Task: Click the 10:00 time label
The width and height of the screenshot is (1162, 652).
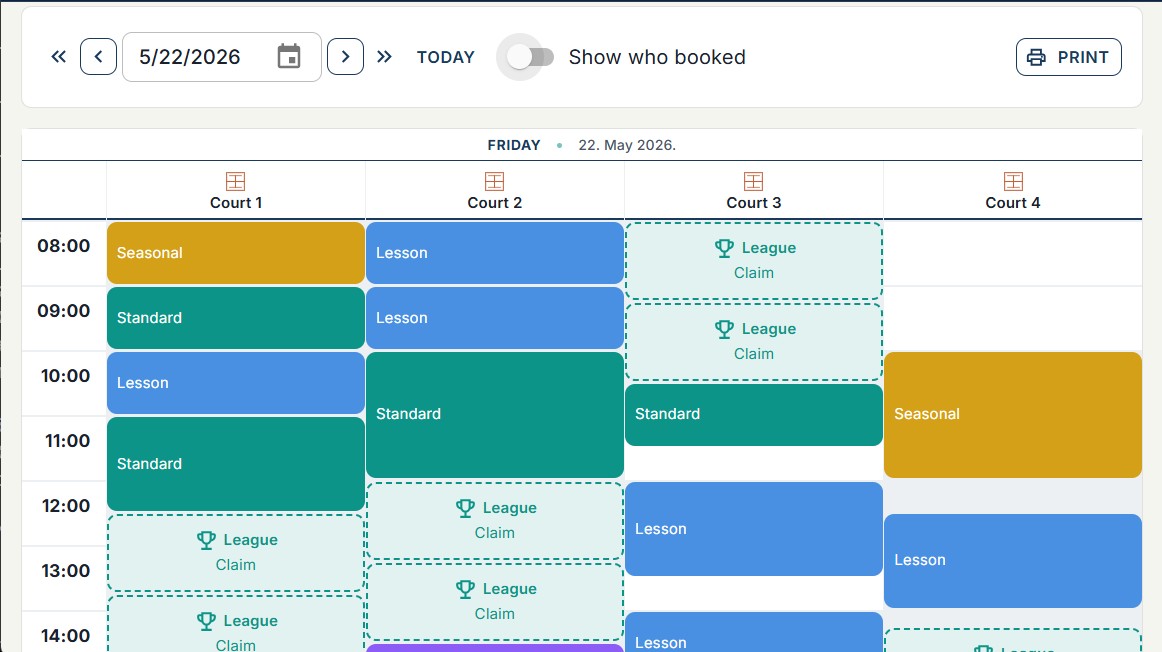Action: (65, 376)
